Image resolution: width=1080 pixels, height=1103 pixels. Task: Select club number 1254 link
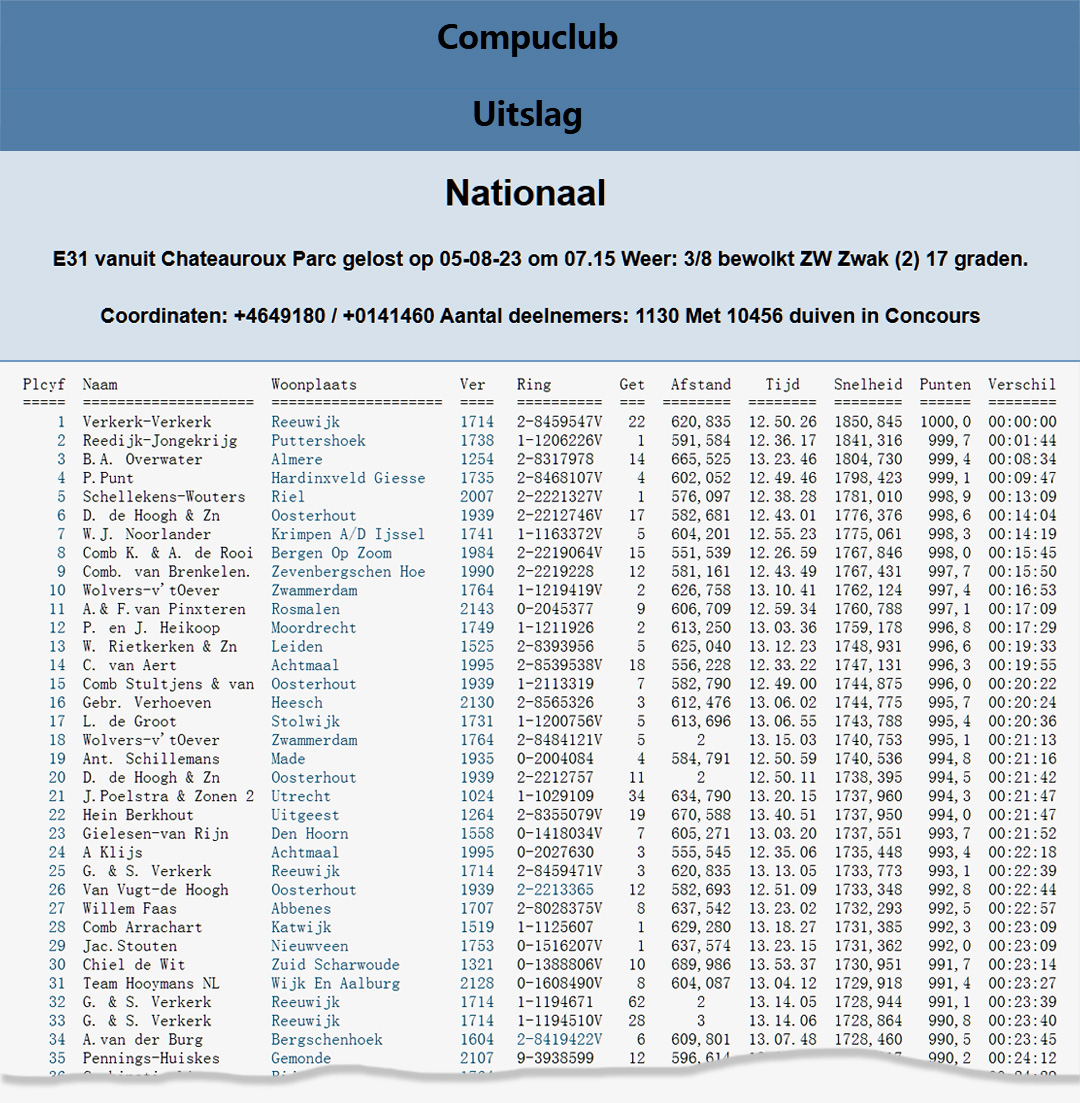tap(477, 460)
